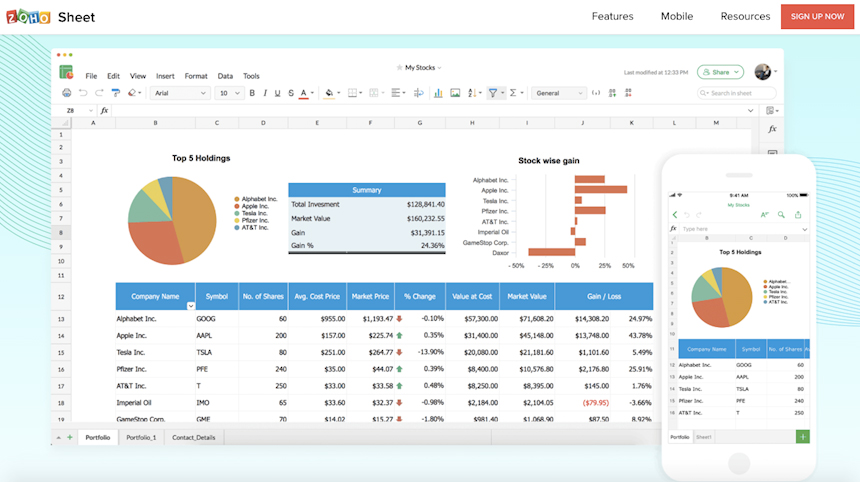This screenshot has height=482, width=860.
Task: Click the fx insert function icon beside formula bar
Action: click(x=104, y=110)
